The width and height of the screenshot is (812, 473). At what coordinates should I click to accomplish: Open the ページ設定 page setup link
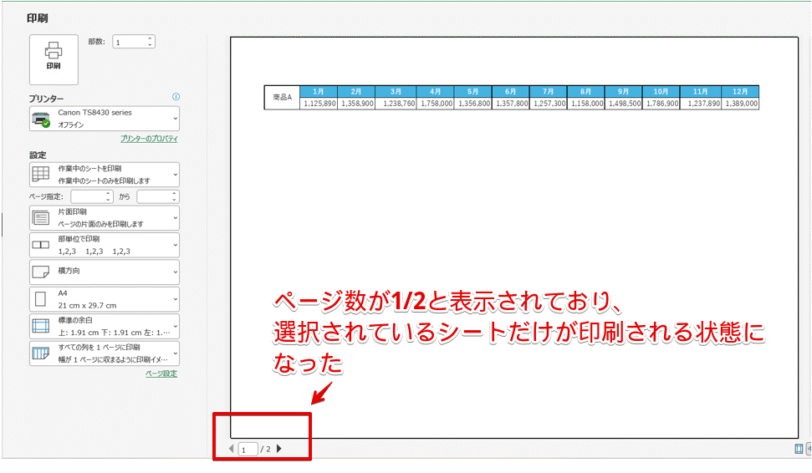coord(161,374)
